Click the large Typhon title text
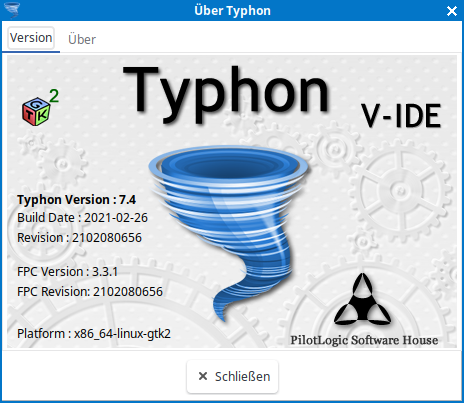This screenshot has height=403, width=464. click(x=227, y=93)
